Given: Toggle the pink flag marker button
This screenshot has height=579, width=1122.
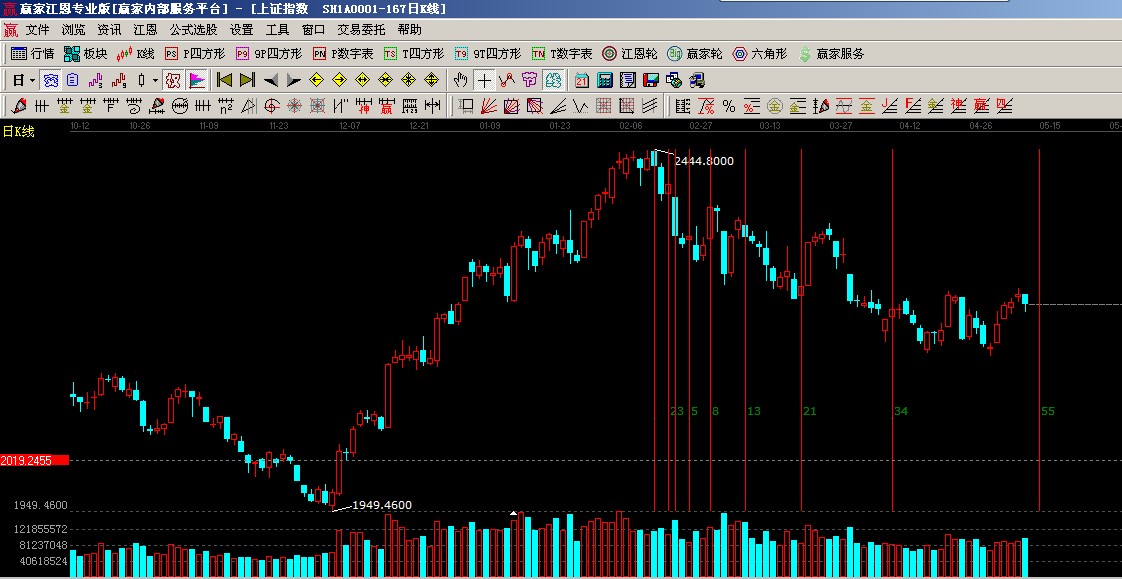Looking at the screenshot, I should coord(197,80).
